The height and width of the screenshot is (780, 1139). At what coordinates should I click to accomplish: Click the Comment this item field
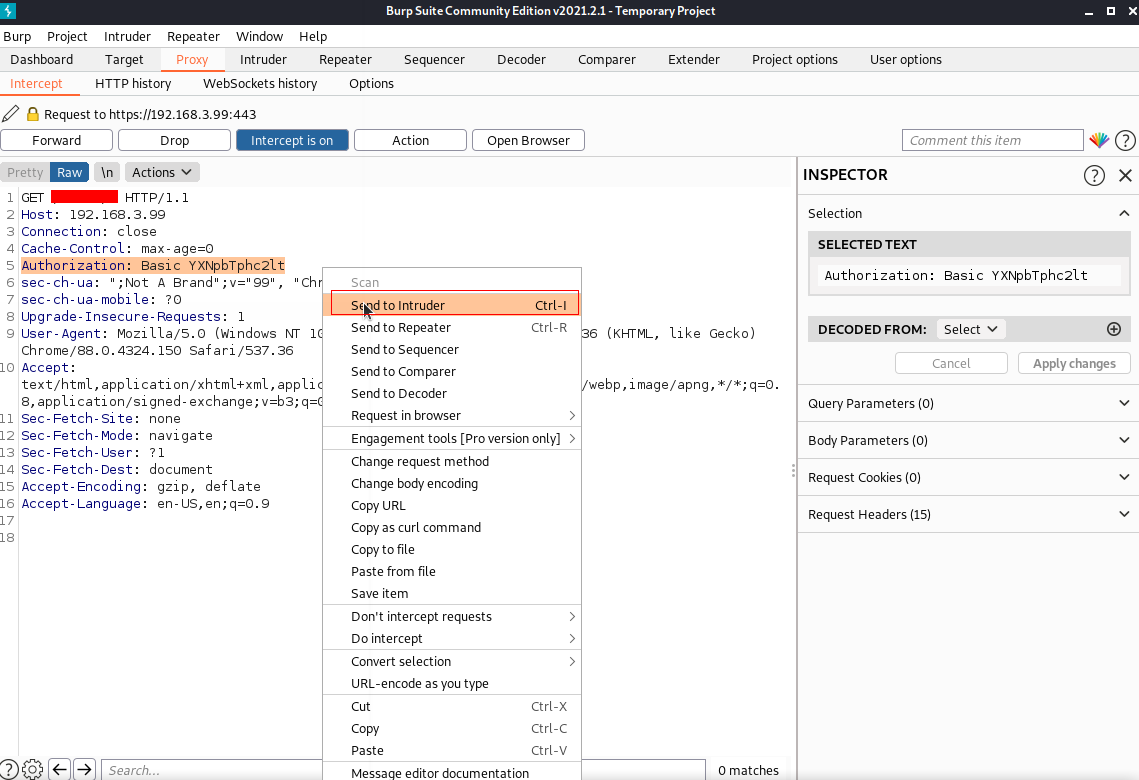coord(992,140)
